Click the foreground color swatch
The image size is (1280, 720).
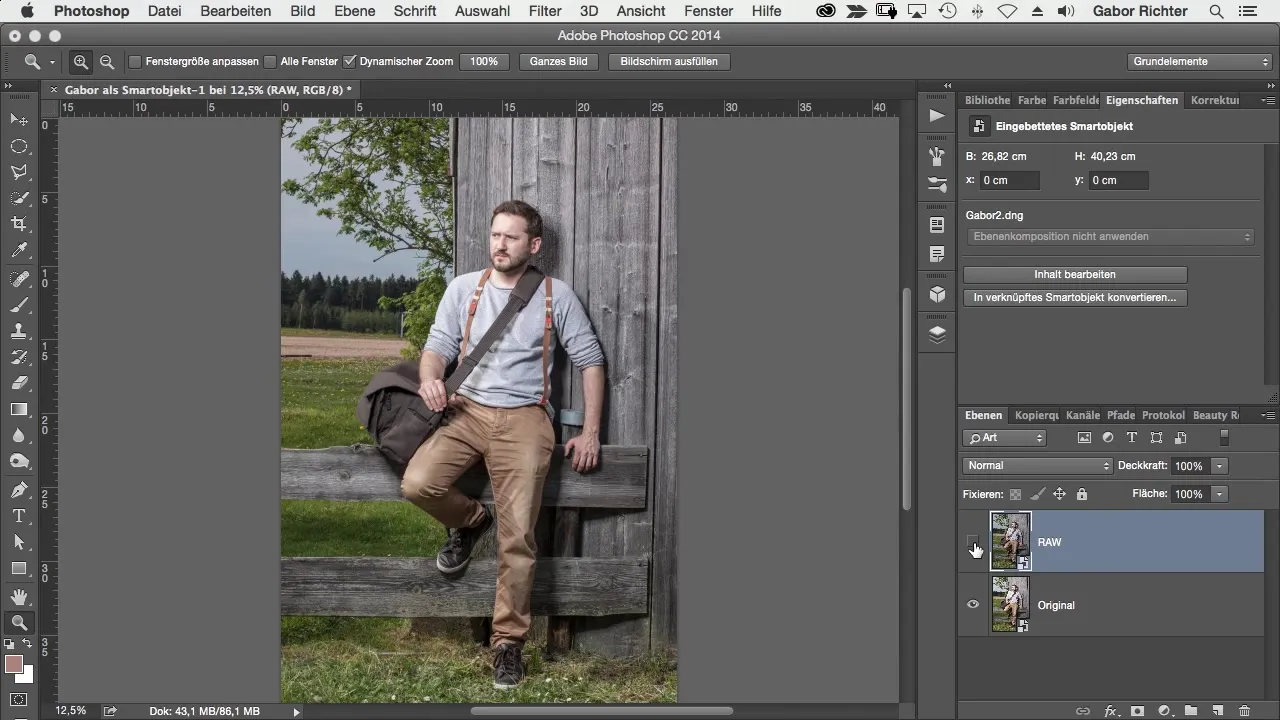coord(14,665)
